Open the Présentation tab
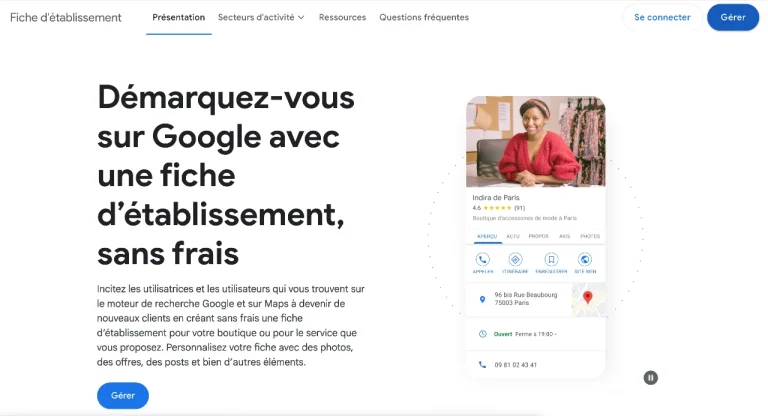The image size is (768, 416). click(178, 17)
